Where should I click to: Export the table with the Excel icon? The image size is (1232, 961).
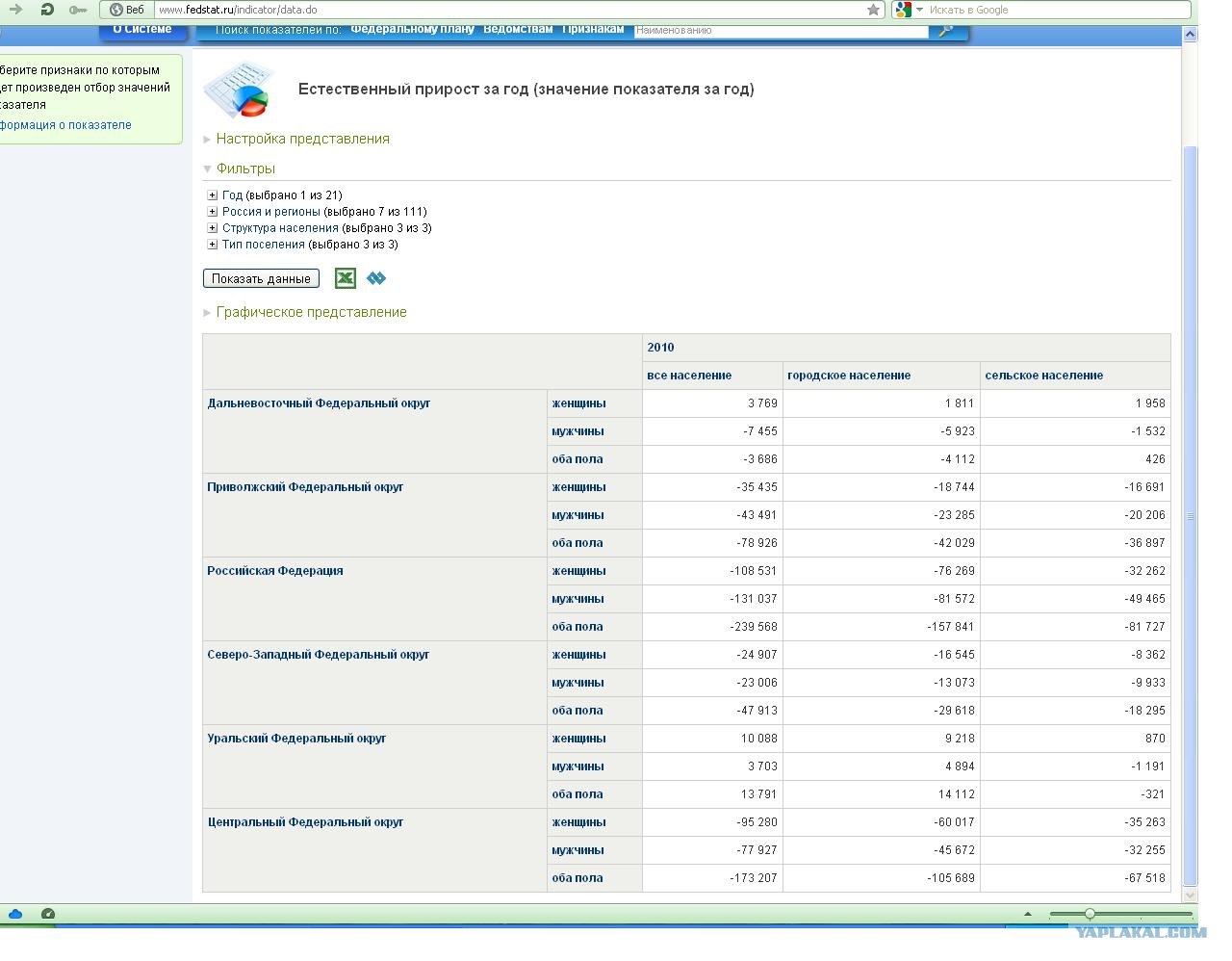346,278
